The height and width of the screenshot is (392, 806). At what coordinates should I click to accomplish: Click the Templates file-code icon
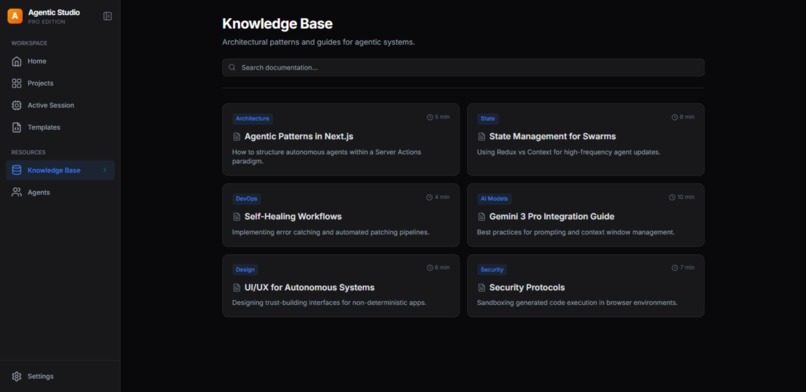[x=16, y=127]
